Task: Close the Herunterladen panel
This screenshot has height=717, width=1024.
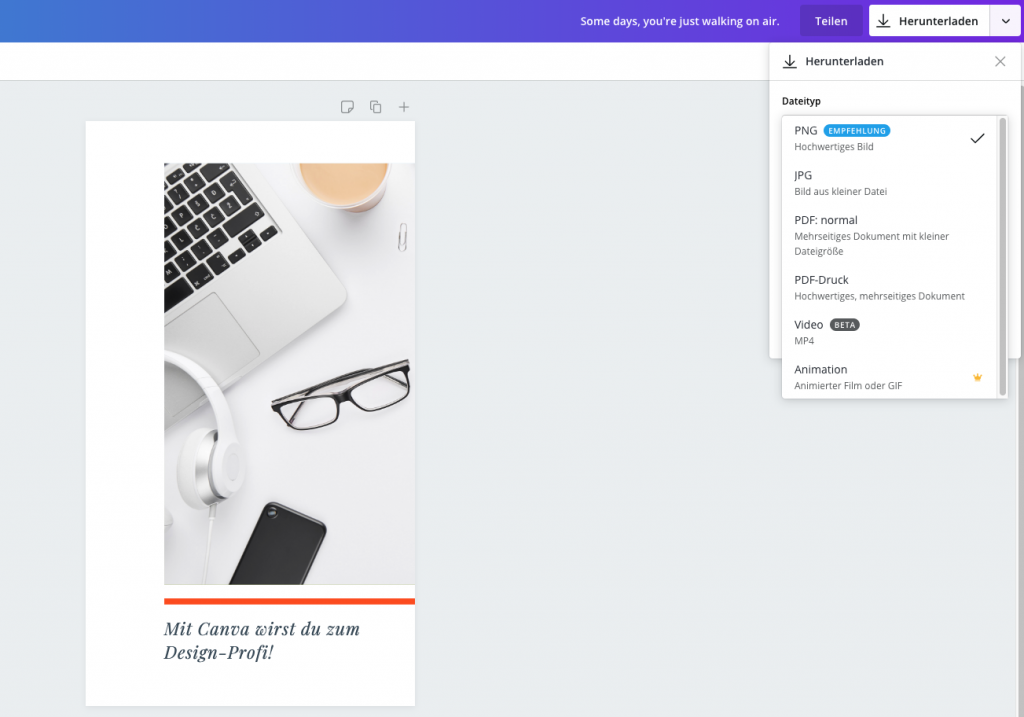Action: [1000, 61]
